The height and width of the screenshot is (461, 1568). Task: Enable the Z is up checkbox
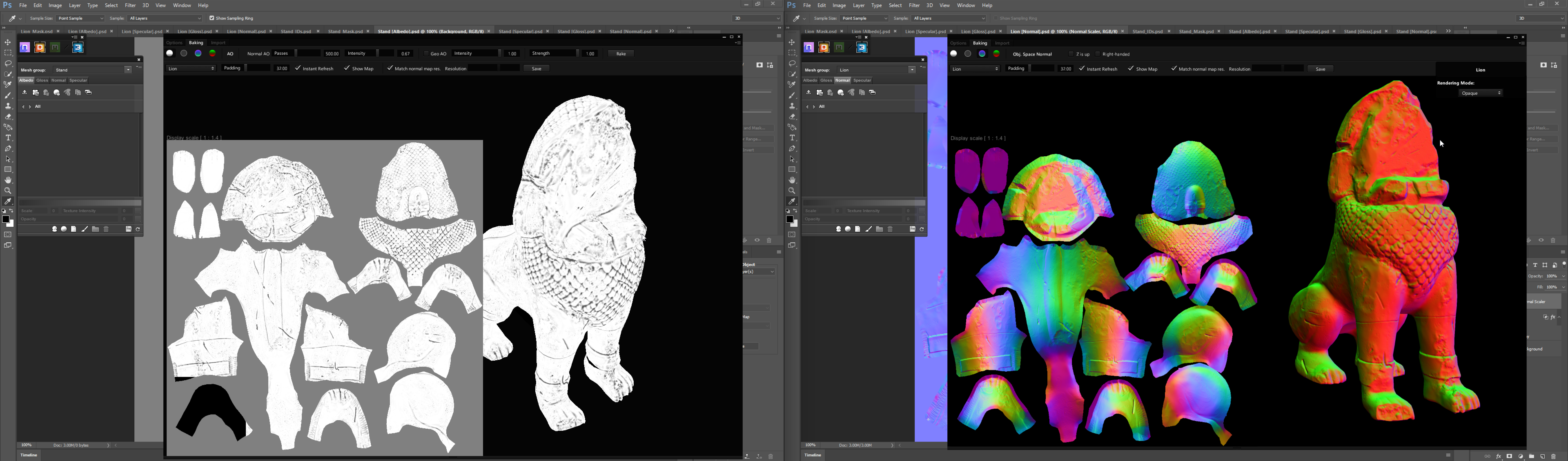1071,54
